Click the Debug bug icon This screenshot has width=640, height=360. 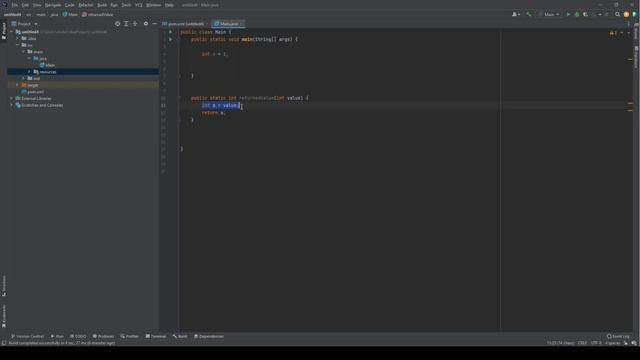tap(577, 14)
